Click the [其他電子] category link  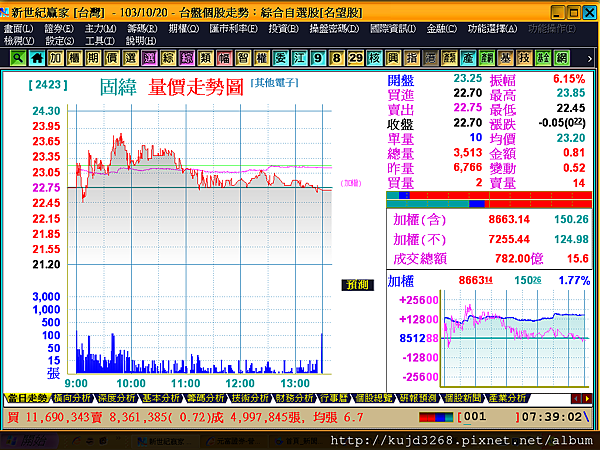coord(274,83)
